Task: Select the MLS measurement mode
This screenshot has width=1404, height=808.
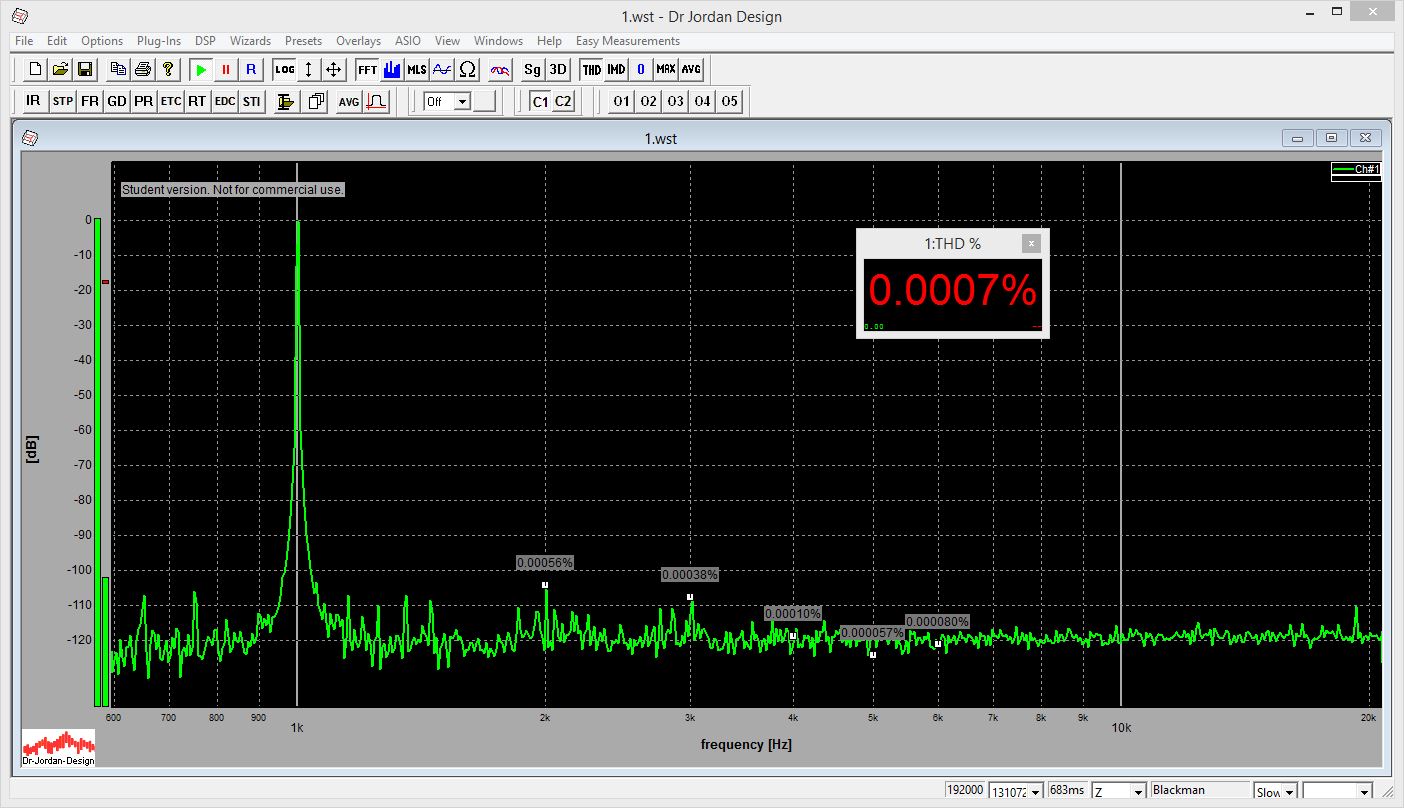Action: (417, 69)
